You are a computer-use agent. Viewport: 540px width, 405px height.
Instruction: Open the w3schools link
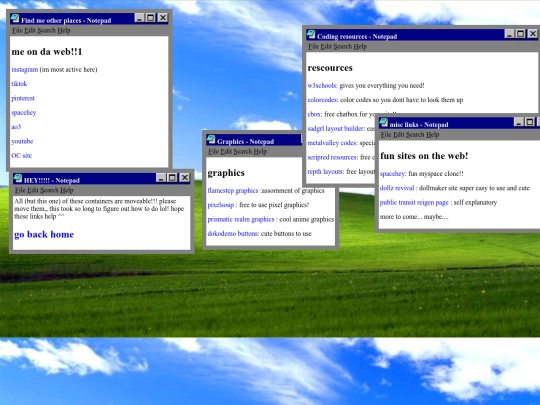322,85
